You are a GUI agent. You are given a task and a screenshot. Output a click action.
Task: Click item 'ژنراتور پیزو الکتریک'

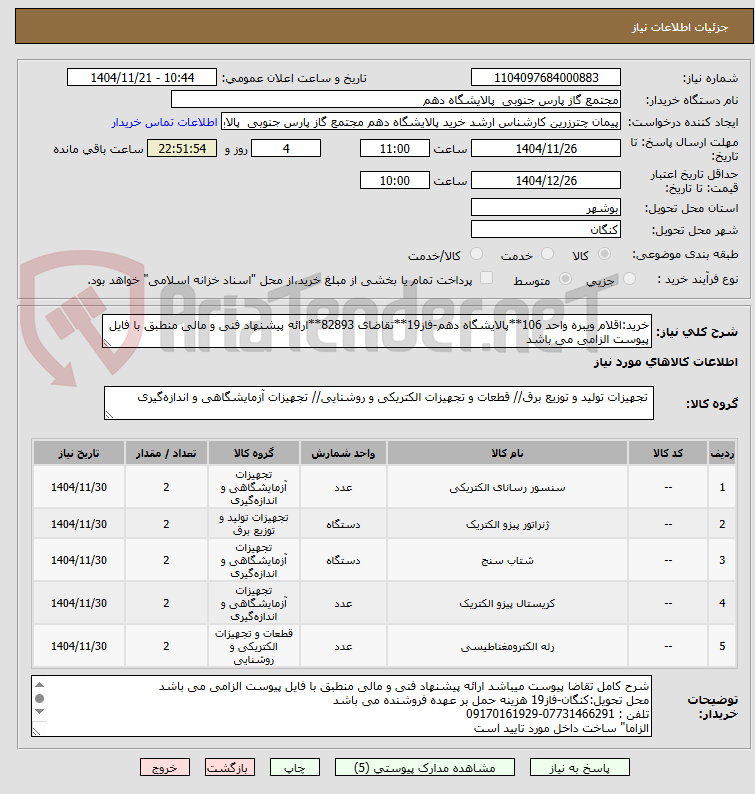pos(507,524)
